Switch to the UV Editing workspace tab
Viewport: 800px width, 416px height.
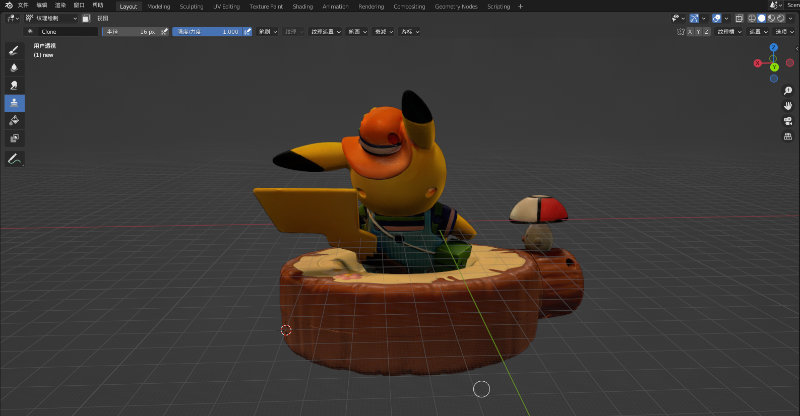click(x=227, y=7)
